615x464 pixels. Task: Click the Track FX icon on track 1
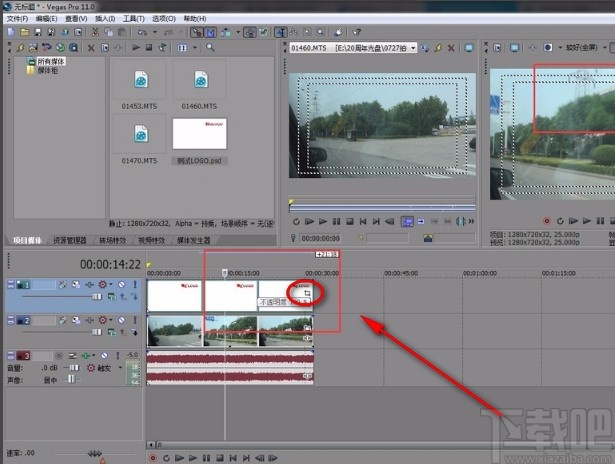(88, 285)
